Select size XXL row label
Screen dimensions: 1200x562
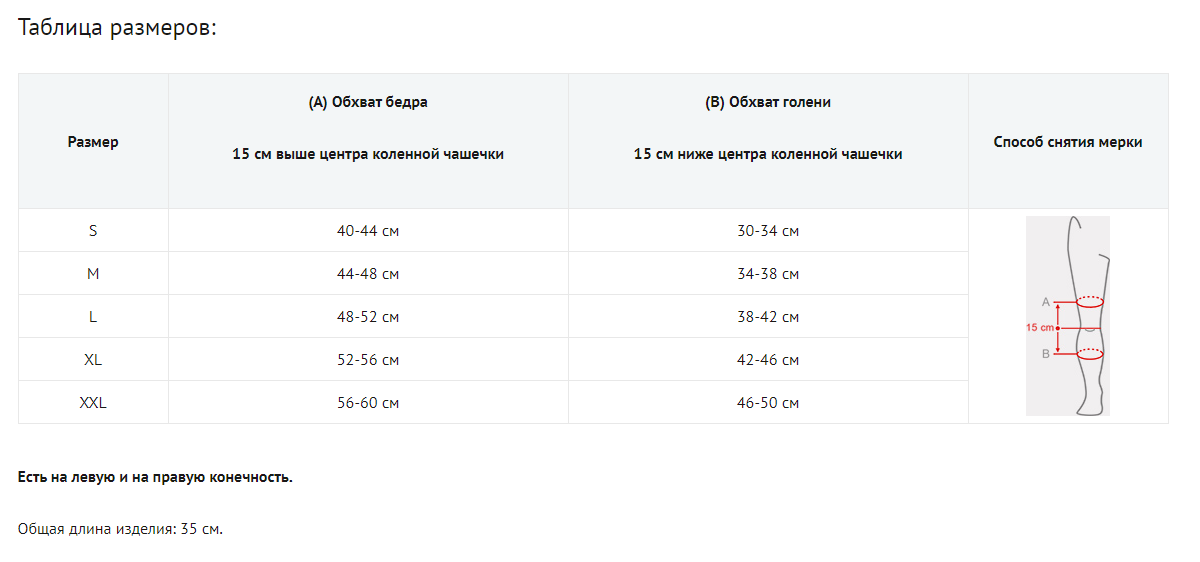pyautogui.click(x=93, y=403)
